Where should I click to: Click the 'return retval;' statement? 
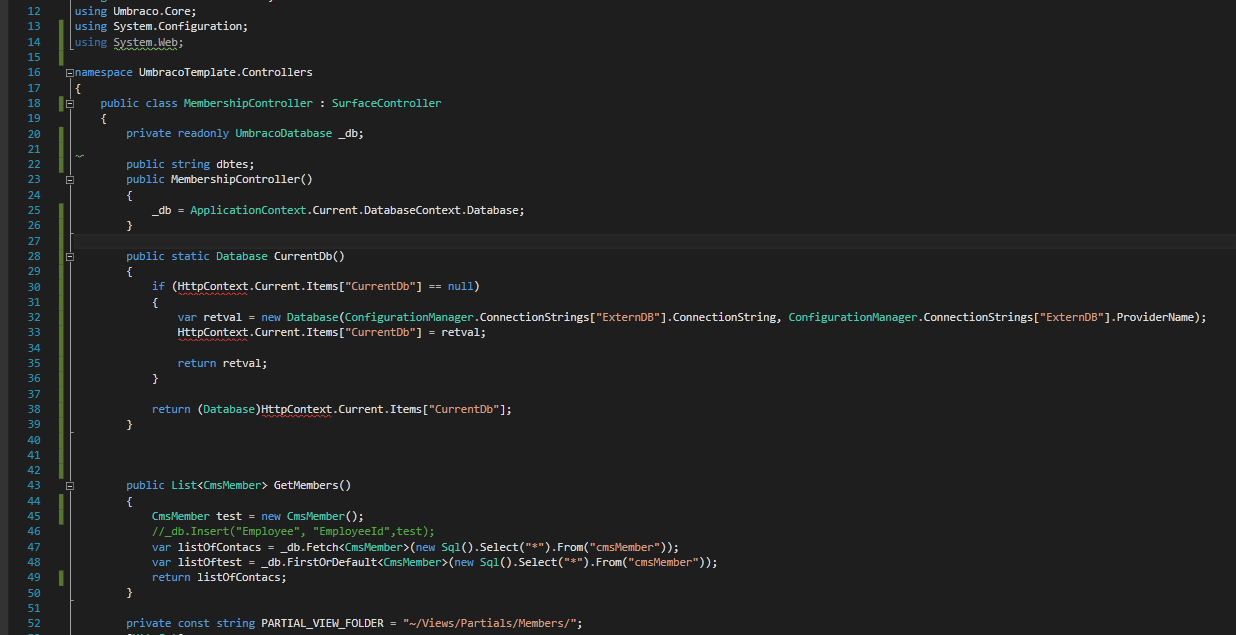coord(222,363)
